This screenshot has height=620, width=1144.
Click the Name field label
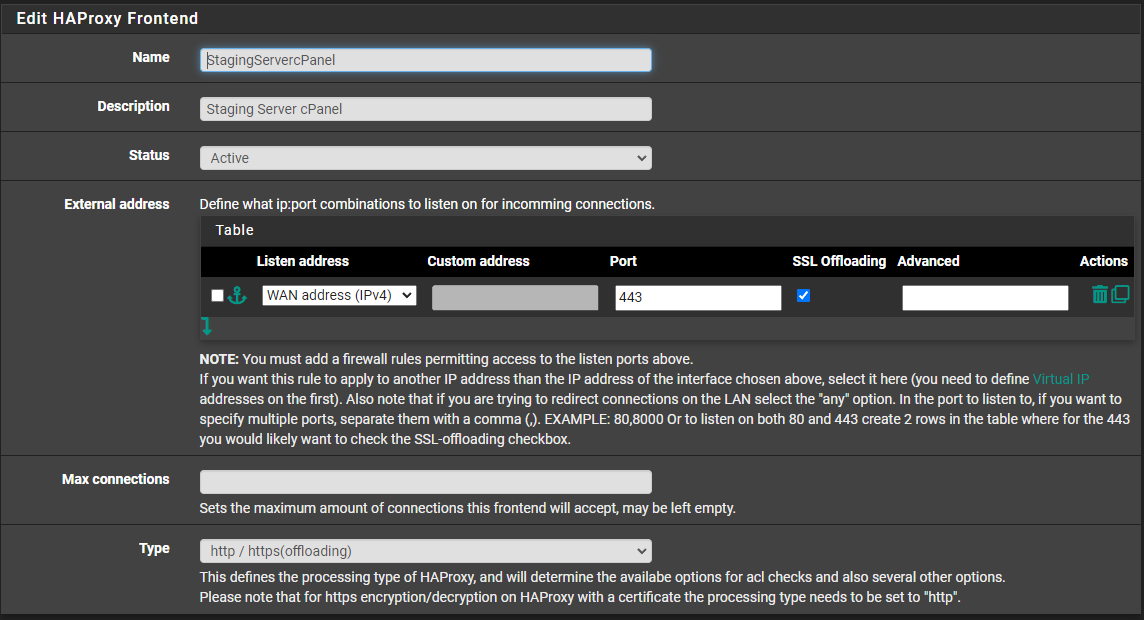pyautogui.click(x=151, y=58)
